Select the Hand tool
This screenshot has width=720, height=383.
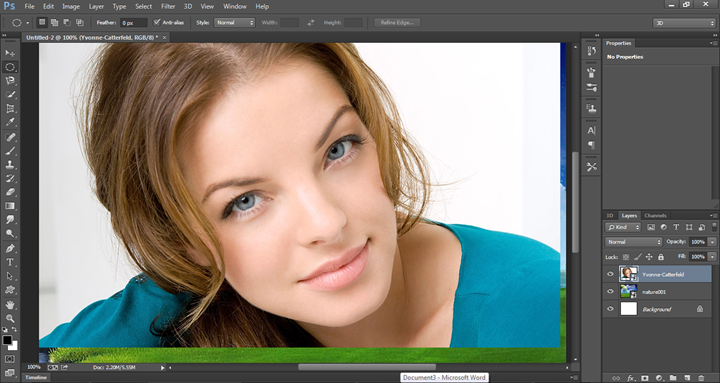10,304
